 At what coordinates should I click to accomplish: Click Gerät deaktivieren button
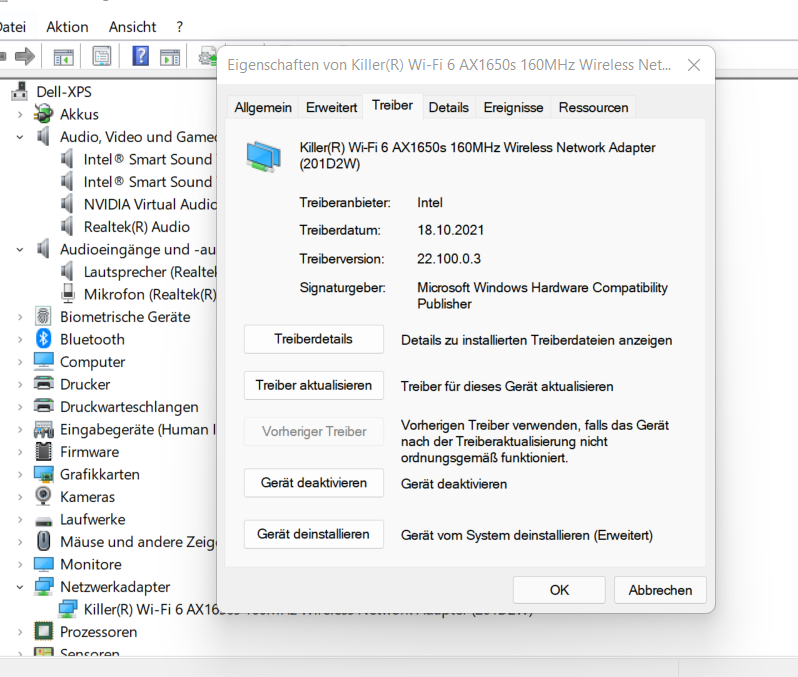(314, 483)
